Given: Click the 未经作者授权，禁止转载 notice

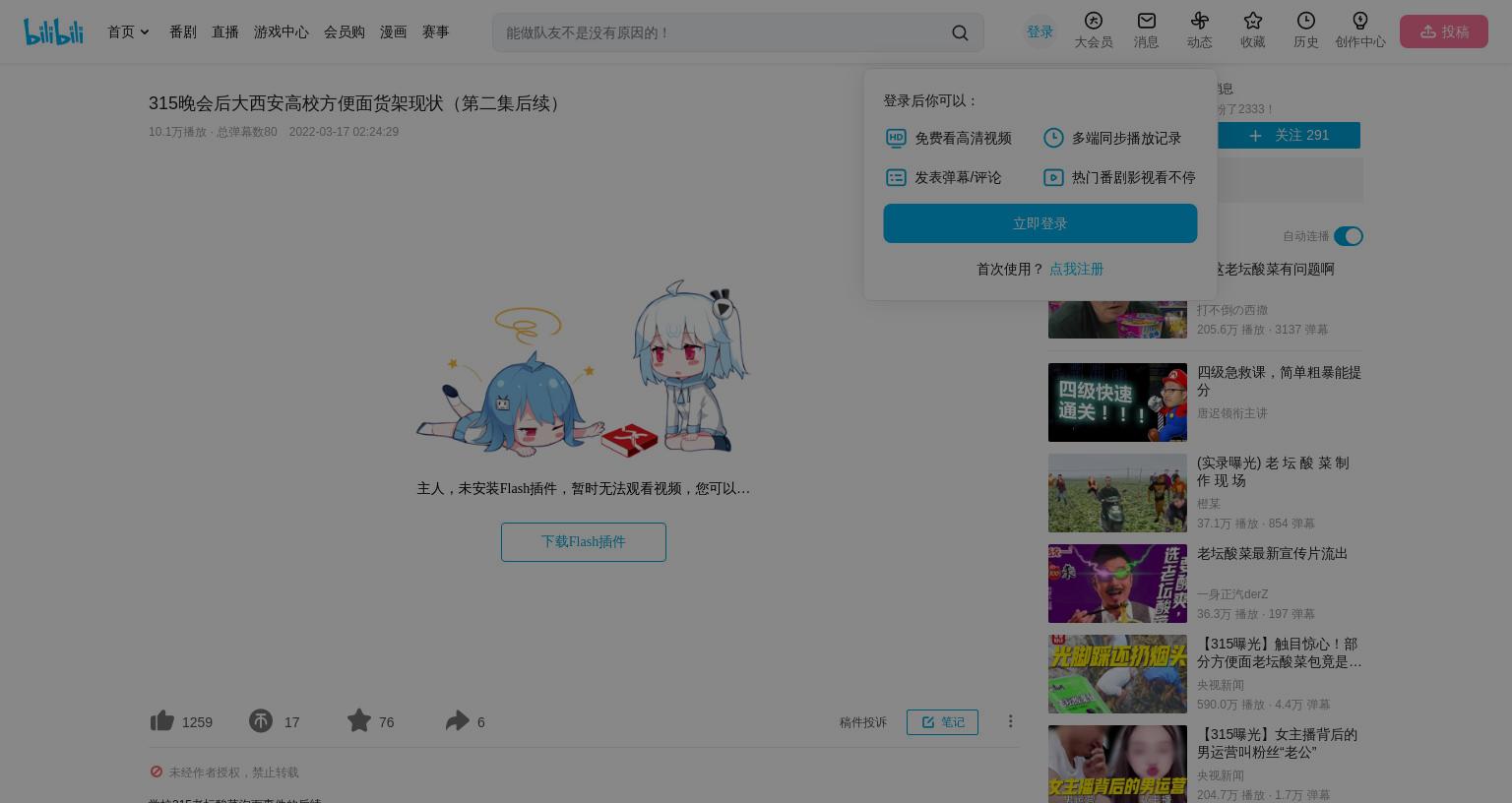Looking at the screenshot, I should coord(233,772).
